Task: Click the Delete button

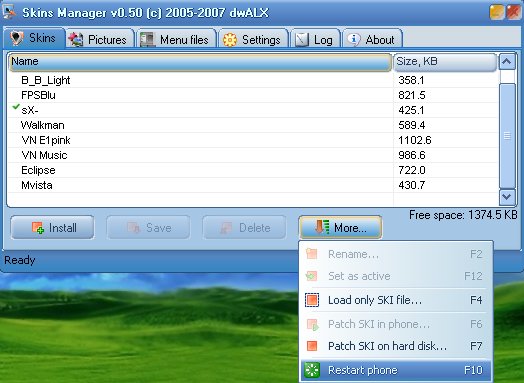Action: [244, 228]
